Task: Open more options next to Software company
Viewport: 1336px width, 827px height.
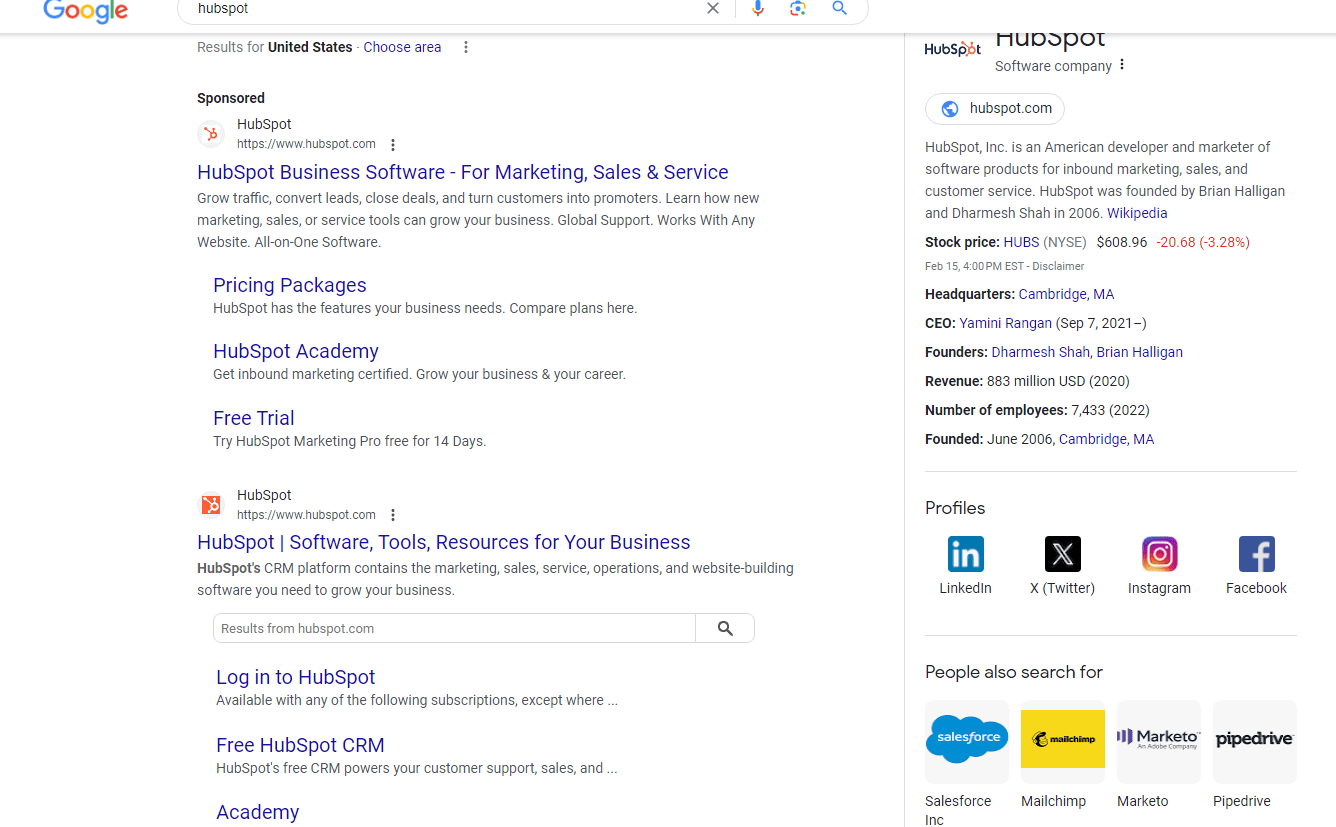Action: pyautogui.click(x=1122, y=65)
